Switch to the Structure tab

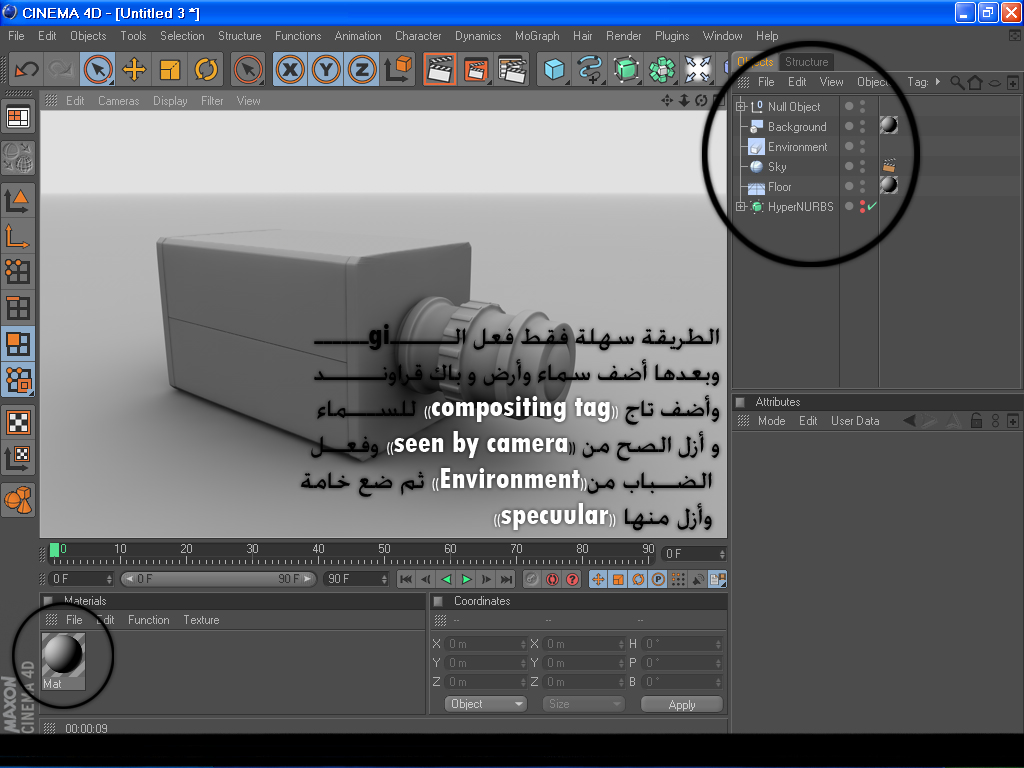click(x=807, y=62)
